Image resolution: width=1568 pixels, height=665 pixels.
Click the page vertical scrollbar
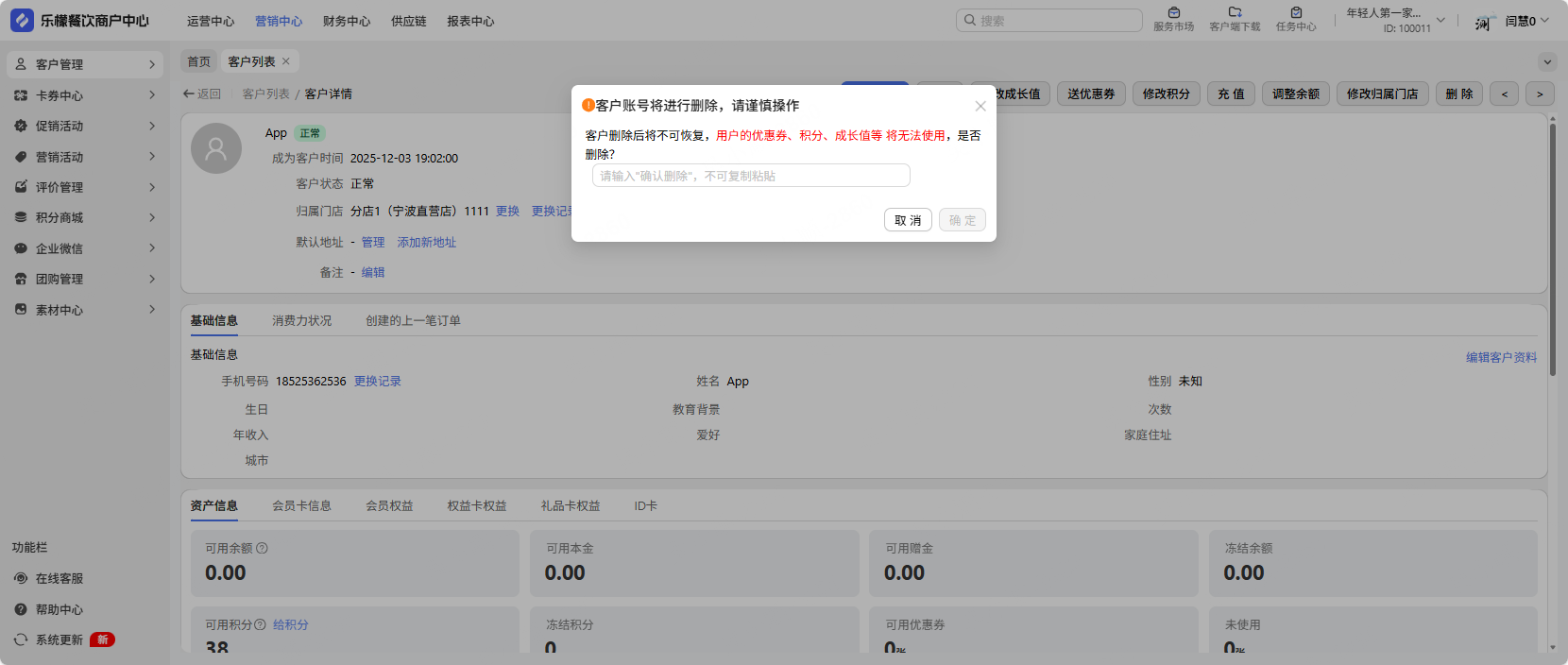pos(1552,249)
